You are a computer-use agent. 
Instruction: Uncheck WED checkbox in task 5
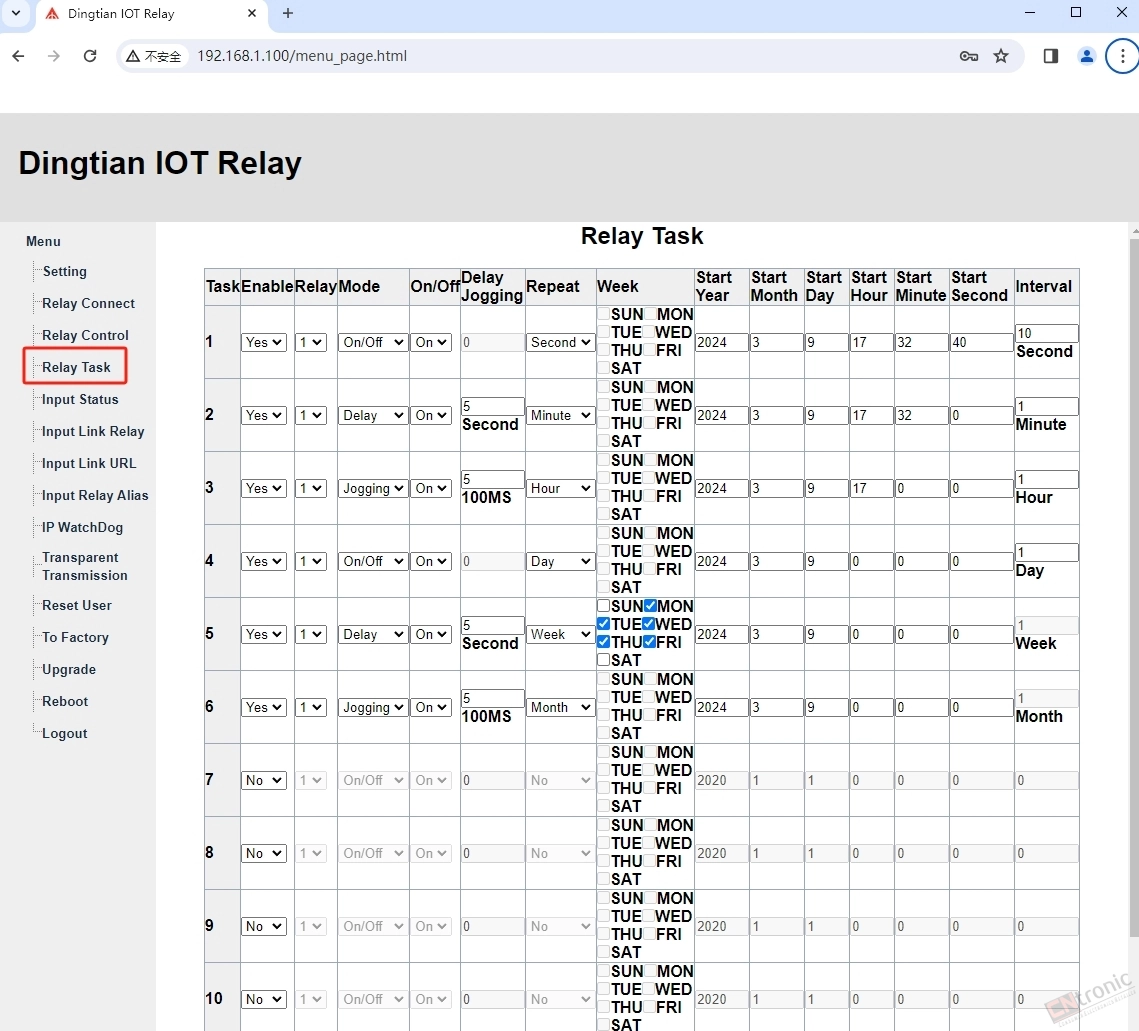click(649, 623)
